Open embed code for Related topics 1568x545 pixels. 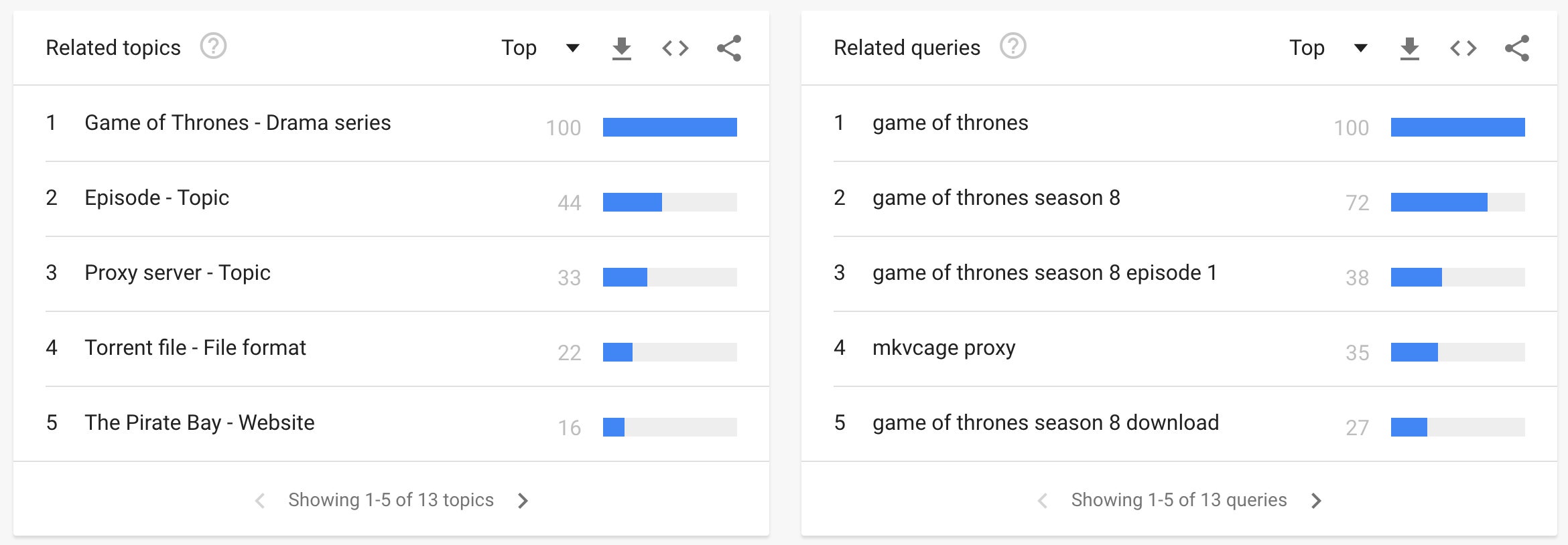pyautogui.click(x=675, y=48)
